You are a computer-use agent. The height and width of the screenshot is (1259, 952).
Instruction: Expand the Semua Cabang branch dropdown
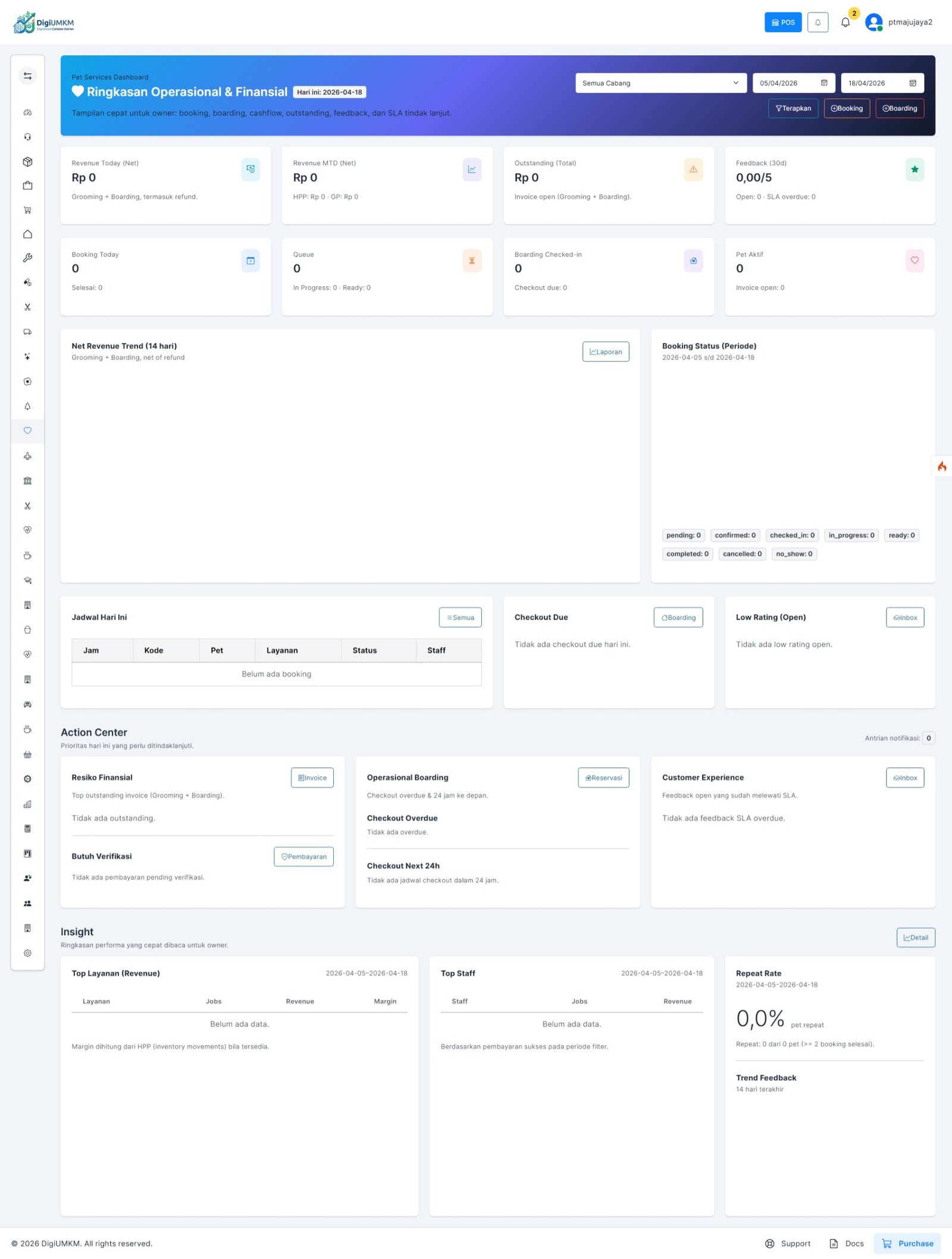pos(660,83)
